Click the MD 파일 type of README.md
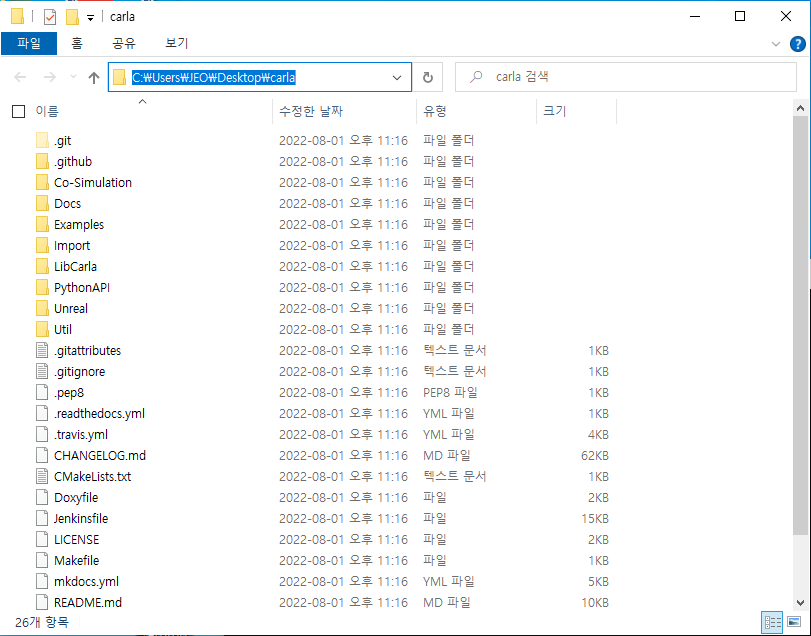 (x=447, y=602)
